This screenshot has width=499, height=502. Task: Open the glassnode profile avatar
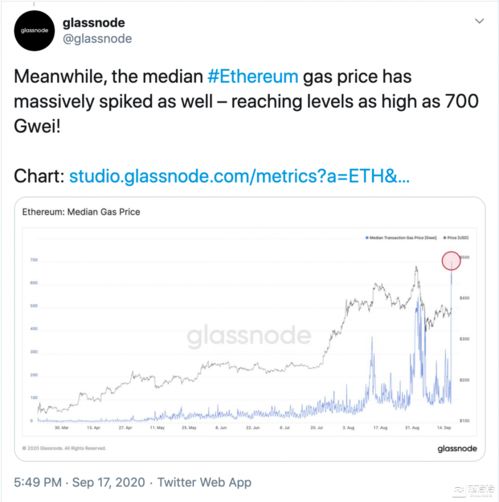point(34,31)
